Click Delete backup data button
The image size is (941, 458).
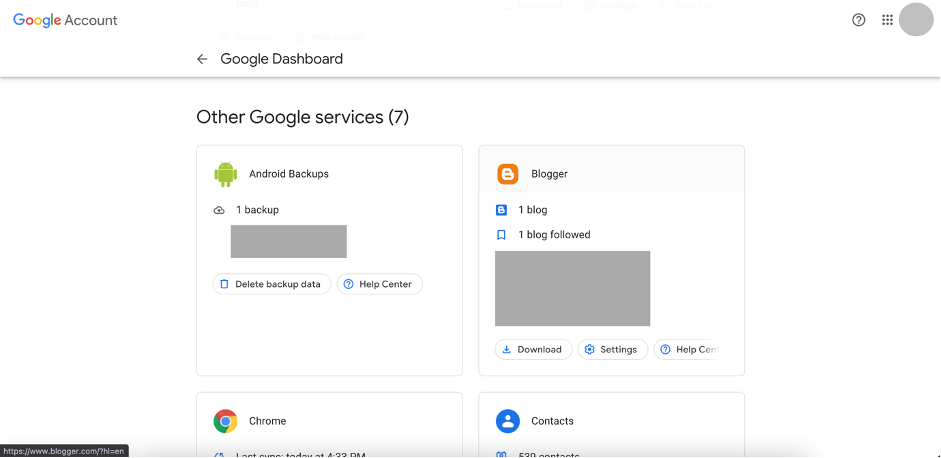tap(272, 284)
